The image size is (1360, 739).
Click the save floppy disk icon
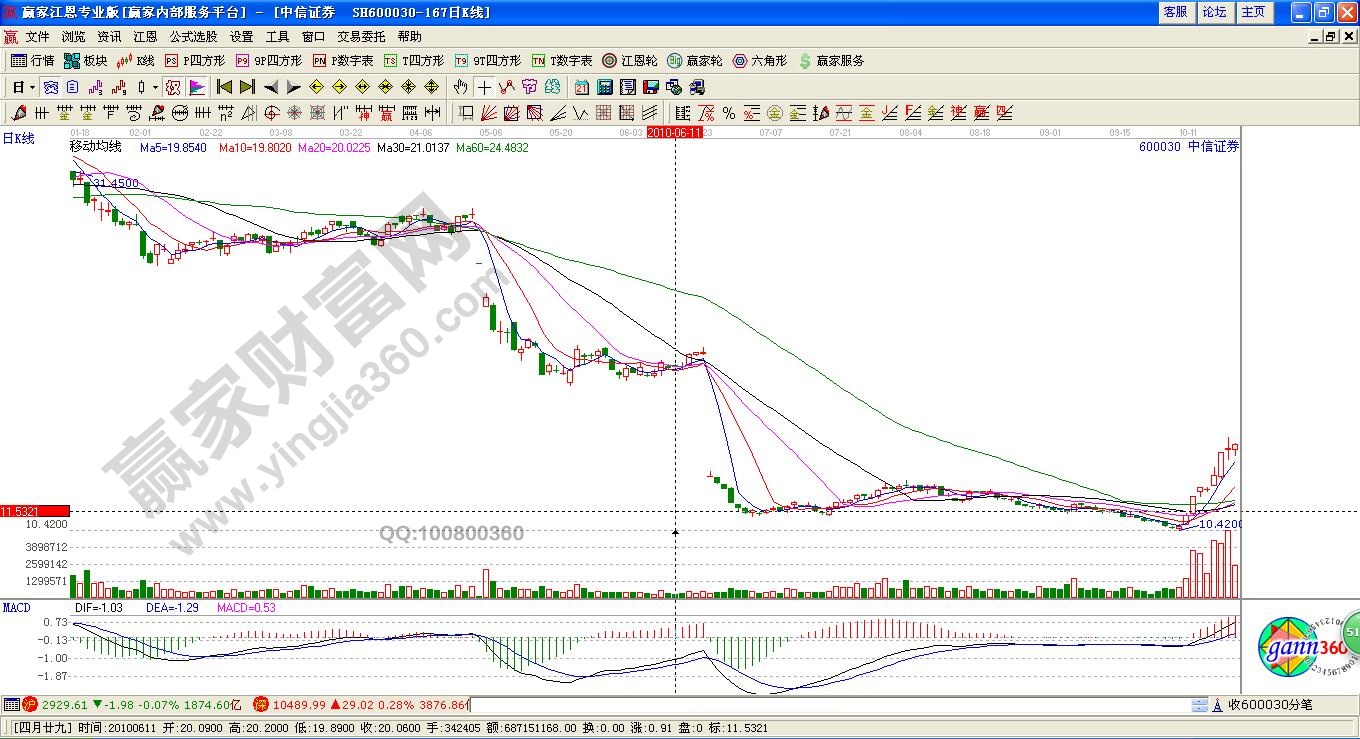(x=651, y=87)
